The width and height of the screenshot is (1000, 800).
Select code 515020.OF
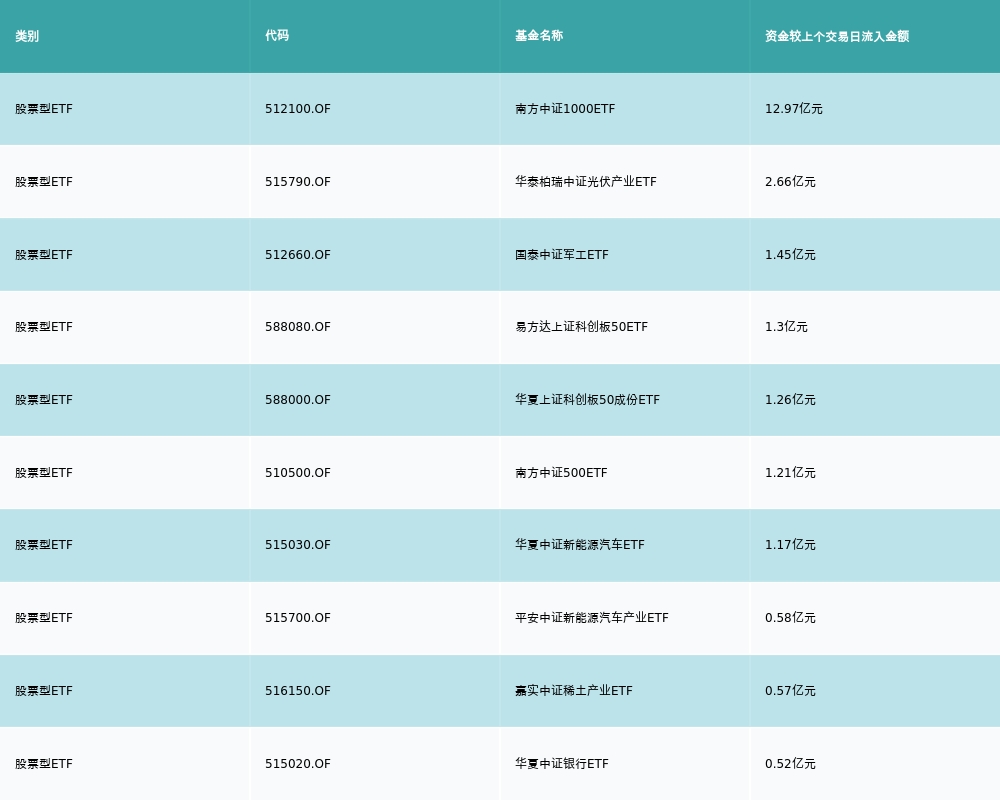tap(298, 764)
